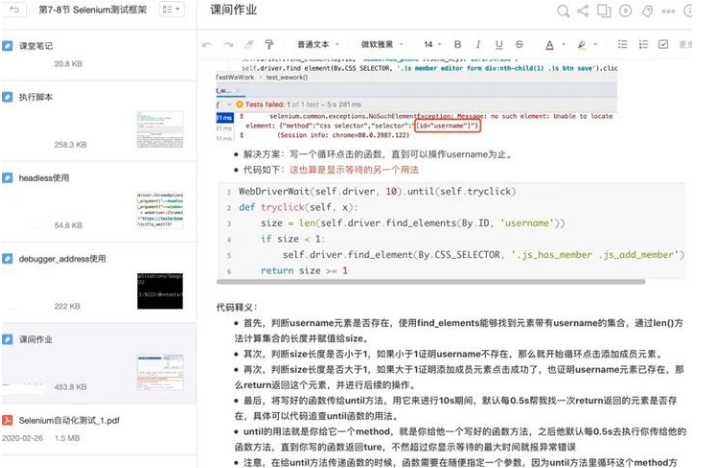
Task: Open the font color dropdown arrow
Action: point(564,44)
